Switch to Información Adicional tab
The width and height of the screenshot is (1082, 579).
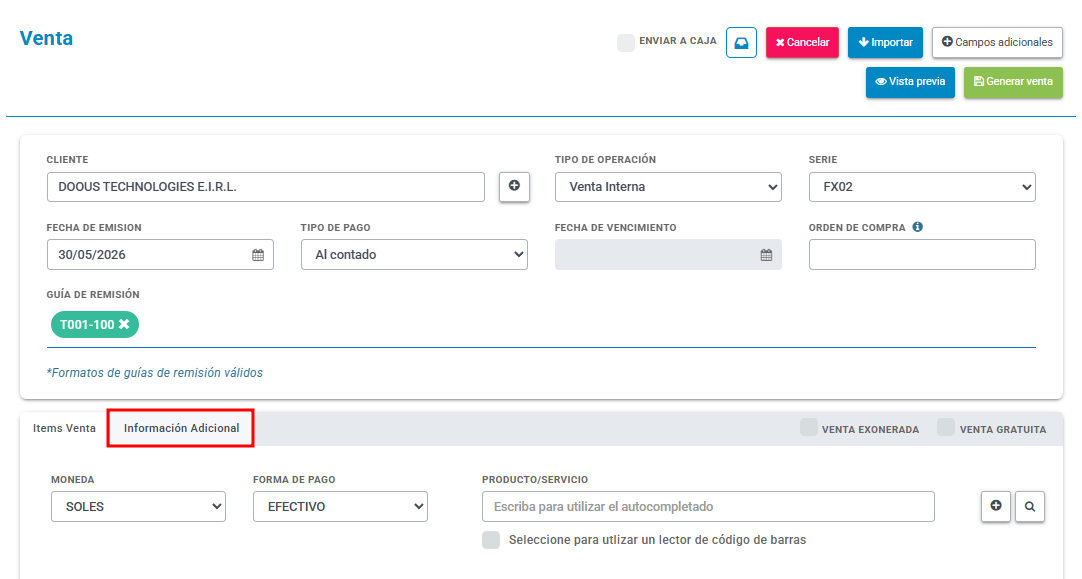click(x=181, y=428)
